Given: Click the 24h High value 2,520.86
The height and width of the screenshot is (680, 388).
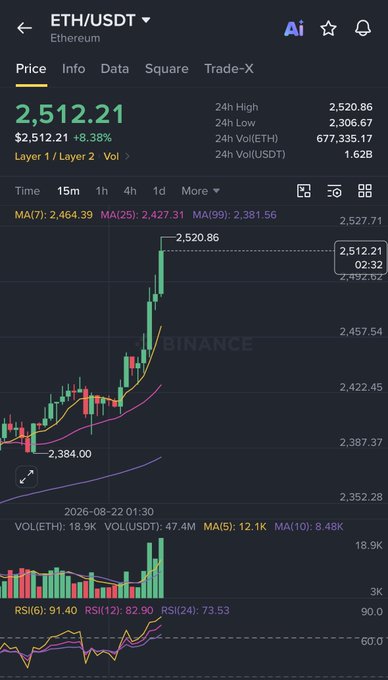Looking at the screenshot, I should [x=351, y=107].
